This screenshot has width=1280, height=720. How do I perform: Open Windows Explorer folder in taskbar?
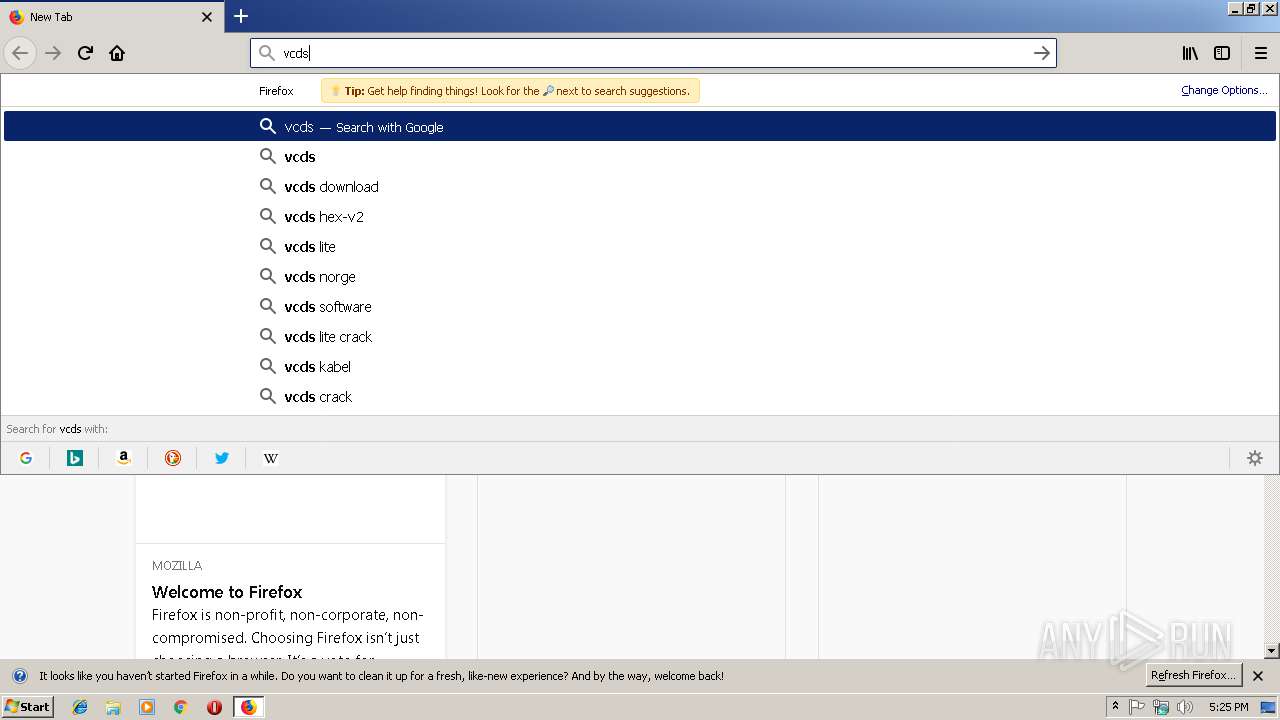tap(113, 707)
